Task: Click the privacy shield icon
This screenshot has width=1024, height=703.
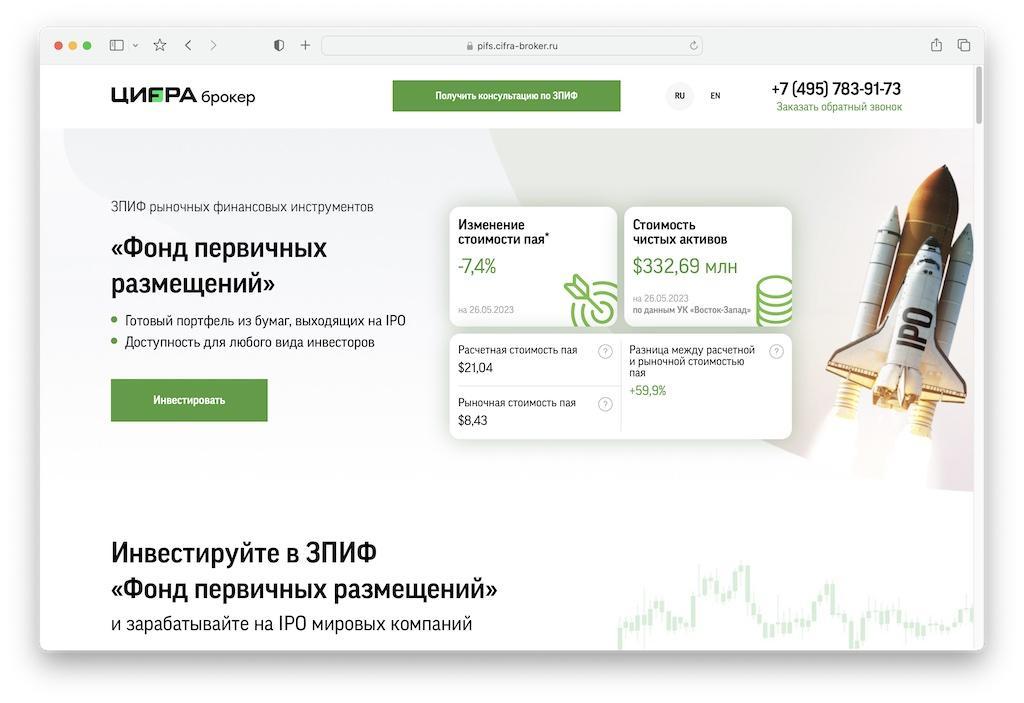Action: coord(279,45)
